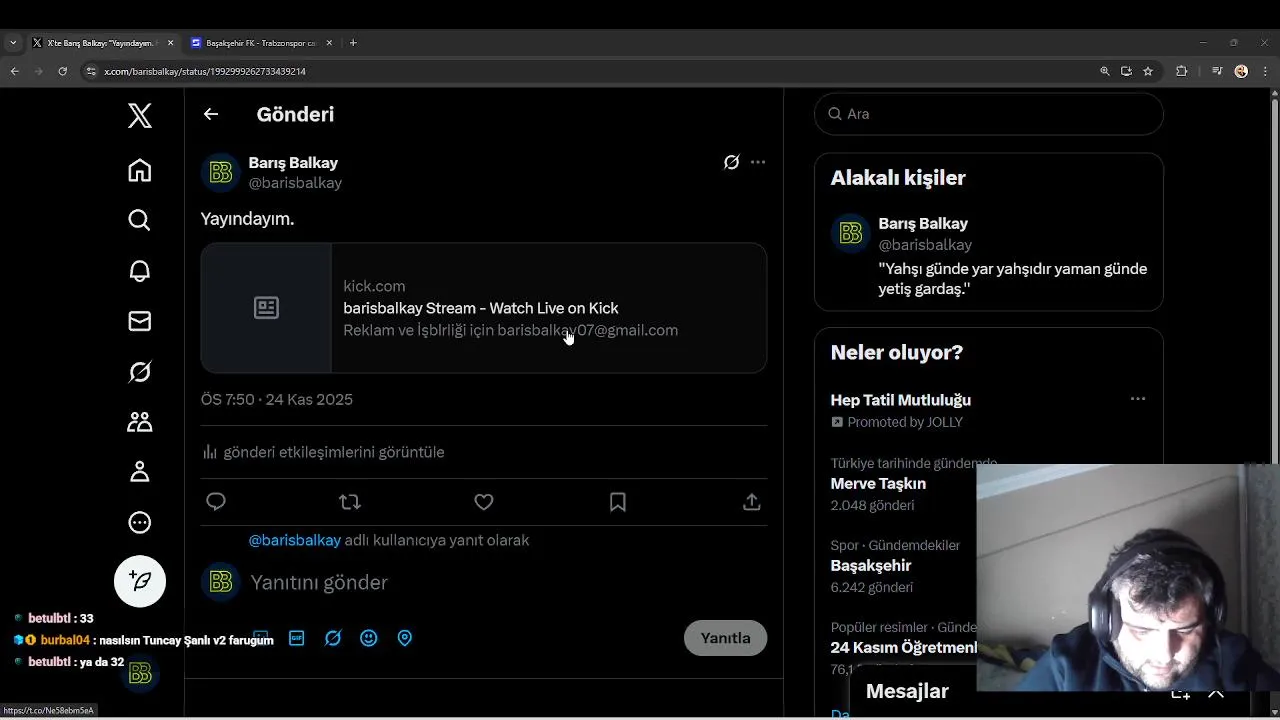Open options dots for Hep Tatil Mutluluğu

pos(1138,399)
